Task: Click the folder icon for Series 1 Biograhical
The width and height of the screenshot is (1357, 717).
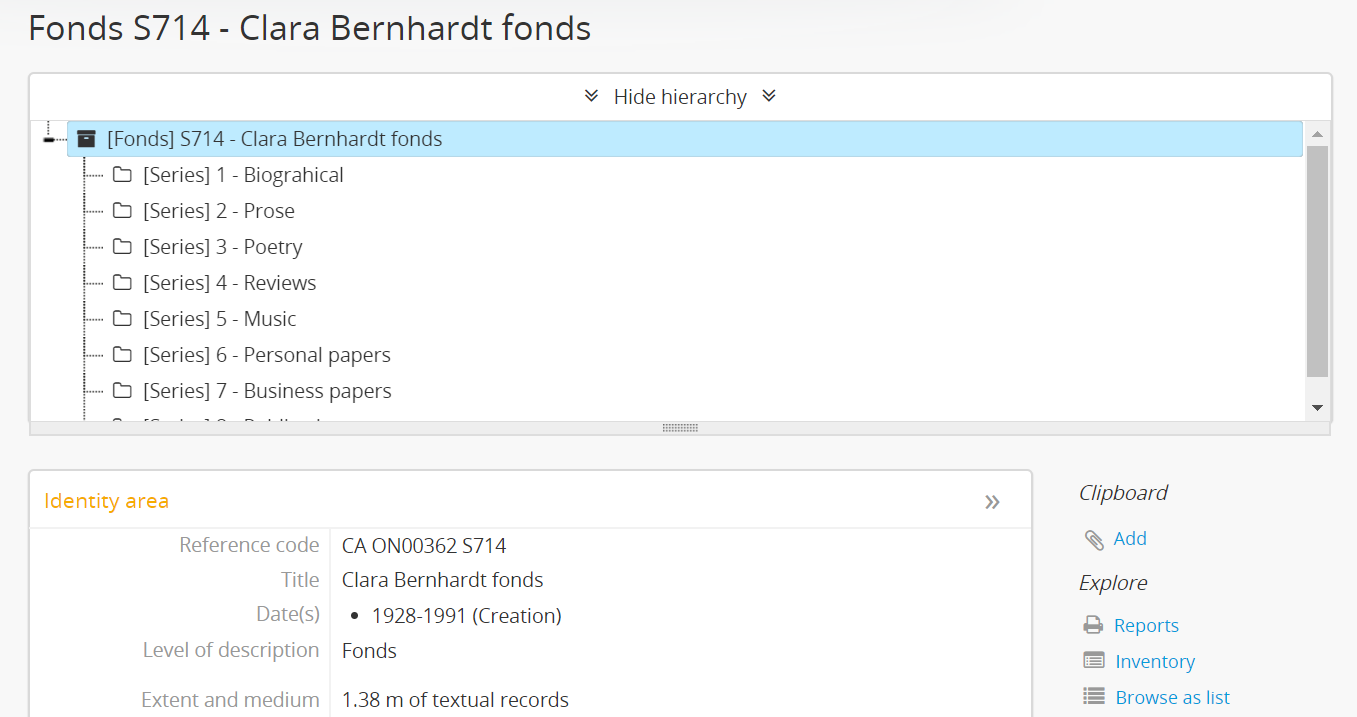Action: tap(122, 175)
